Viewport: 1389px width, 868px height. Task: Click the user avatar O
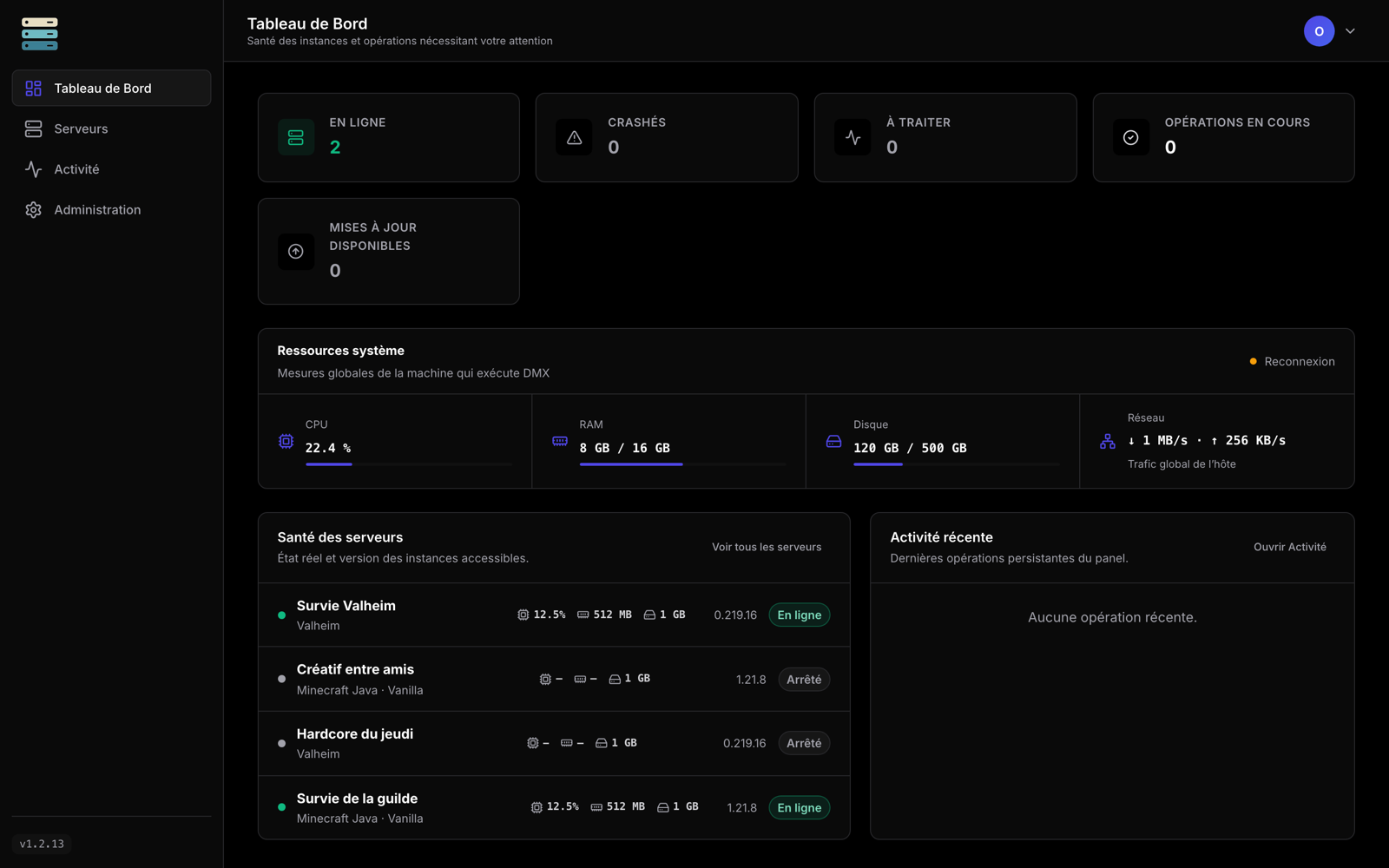point(1319,31)
